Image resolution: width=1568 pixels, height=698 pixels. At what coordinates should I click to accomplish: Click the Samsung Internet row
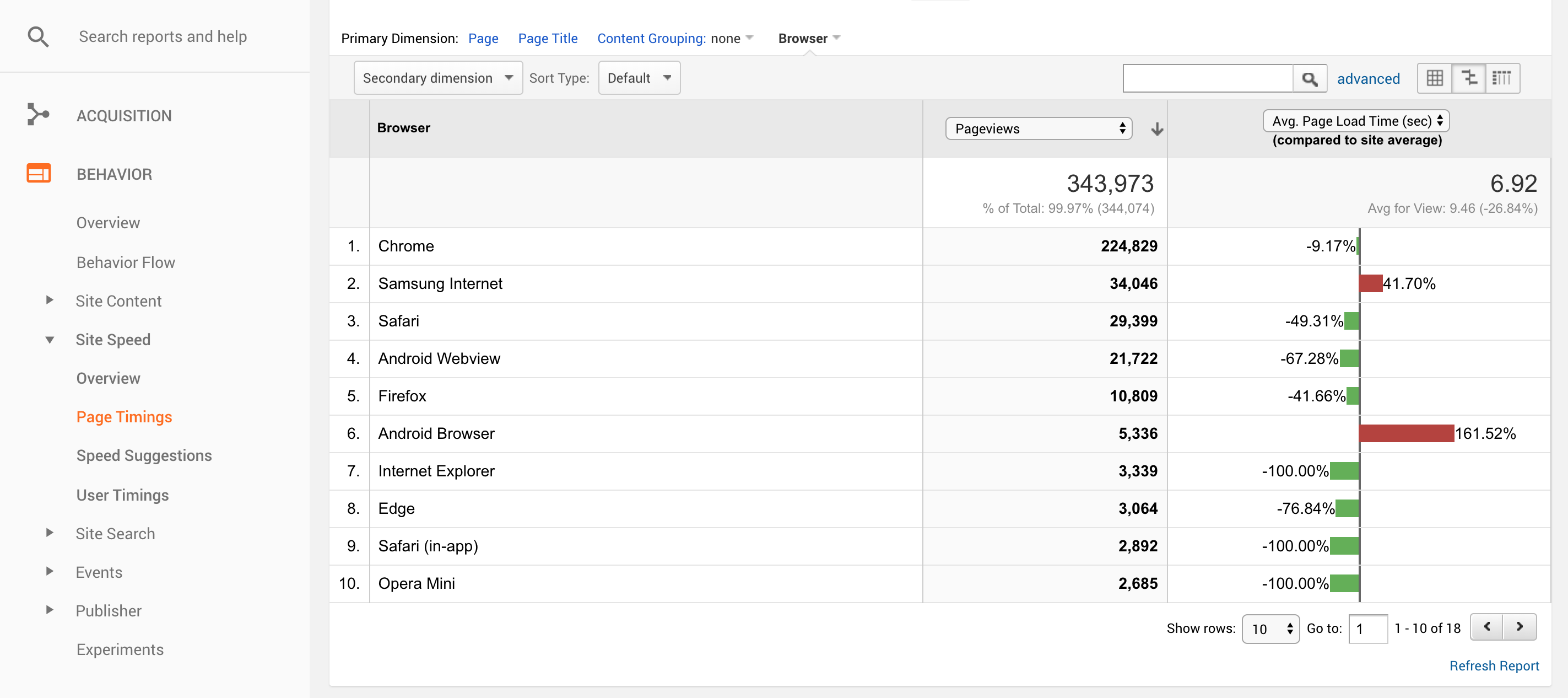pyautogui.click(x=940, y=284)
